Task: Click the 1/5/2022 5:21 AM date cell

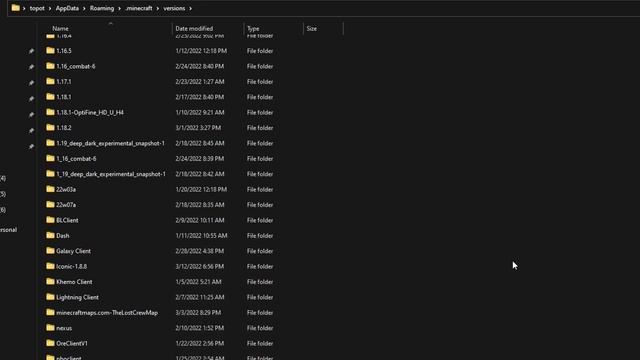Action: [x=198, y=282]
